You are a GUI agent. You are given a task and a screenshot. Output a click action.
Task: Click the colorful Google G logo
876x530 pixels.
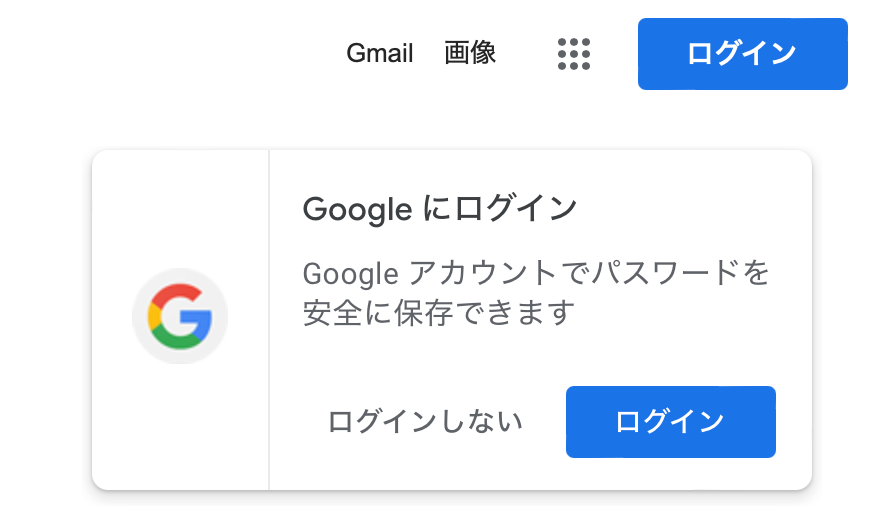(180, 316)
